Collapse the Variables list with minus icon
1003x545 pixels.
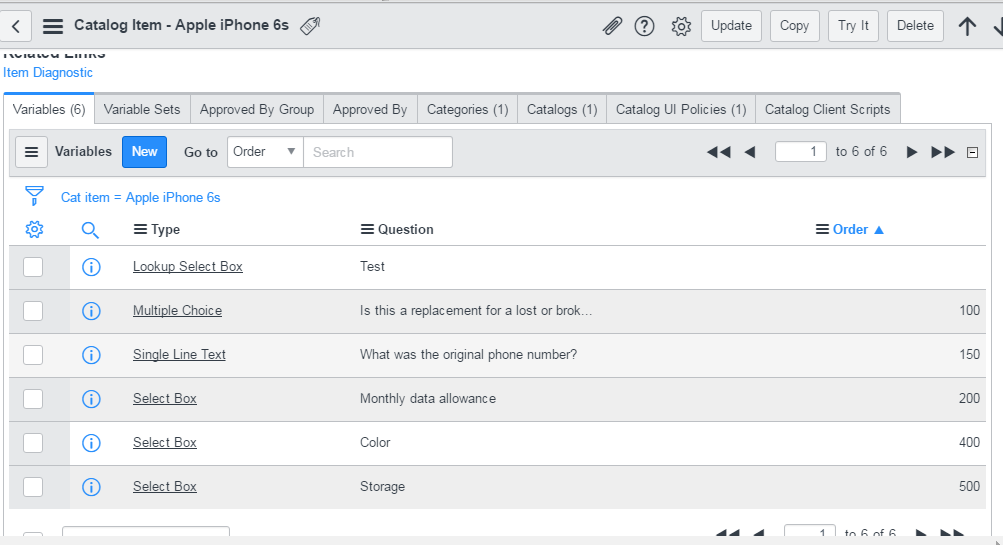coord(972,153)
